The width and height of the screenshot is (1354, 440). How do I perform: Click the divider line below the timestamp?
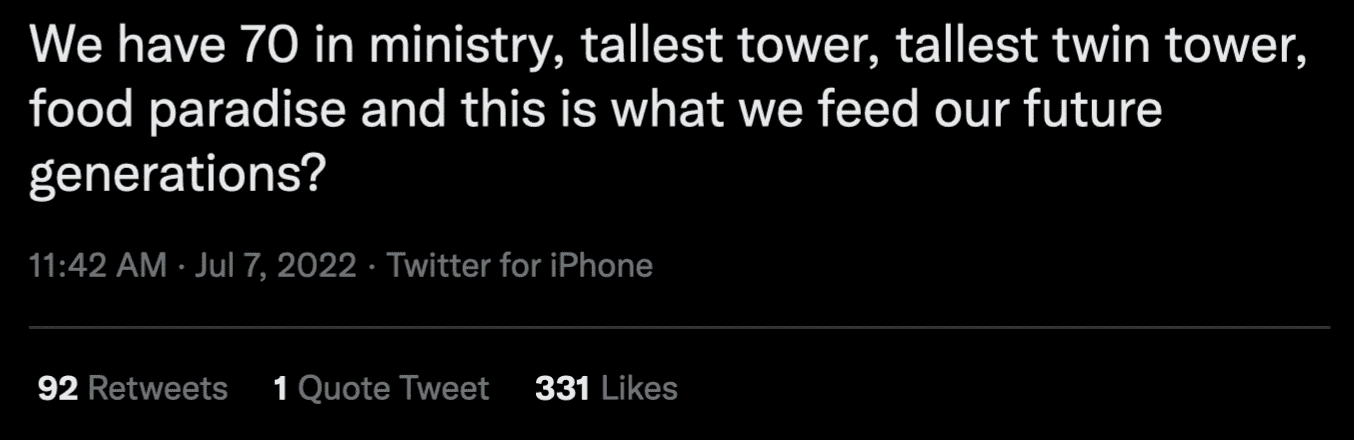click(679, 327)
